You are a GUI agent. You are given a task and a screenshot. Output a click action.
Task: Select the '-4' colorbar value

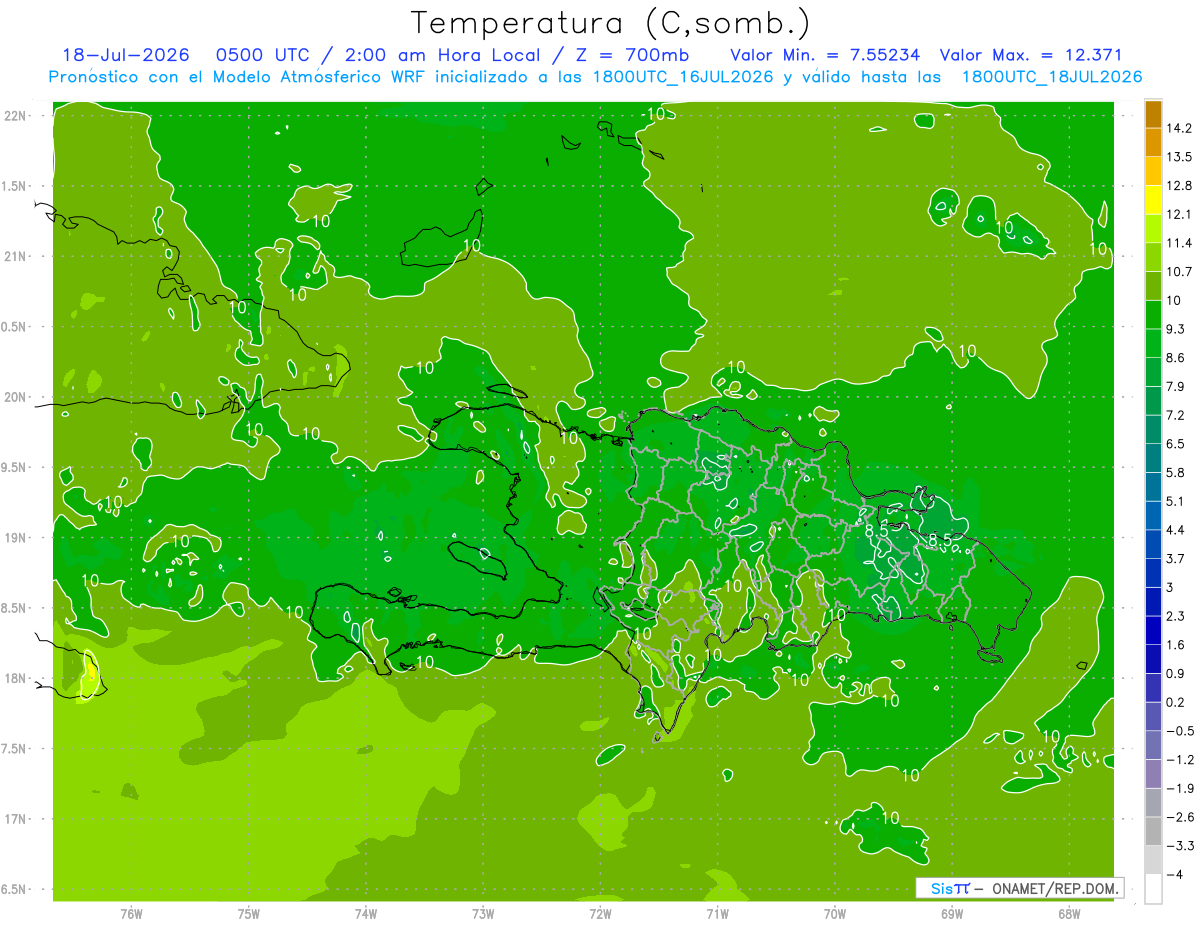(1175, 875)
